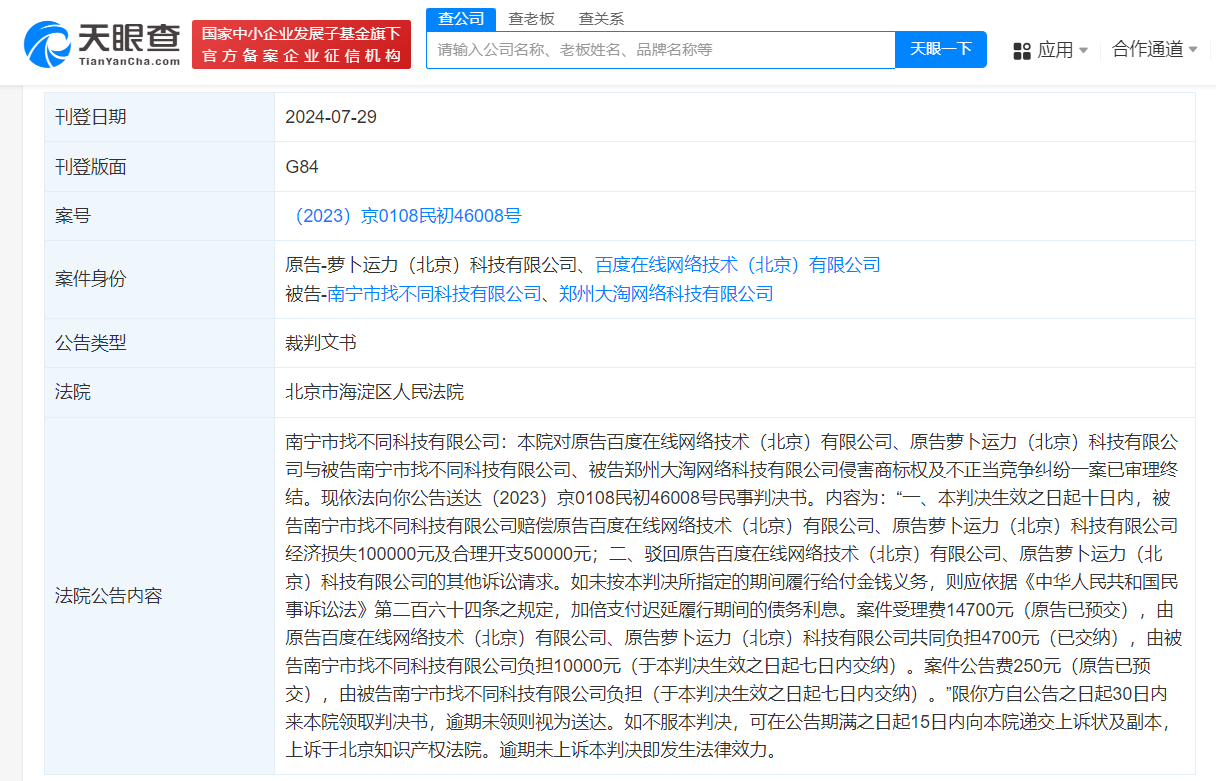1216x781 pixels.
Task: Click the 刊登日期 label cell
Action: (160, 117)
